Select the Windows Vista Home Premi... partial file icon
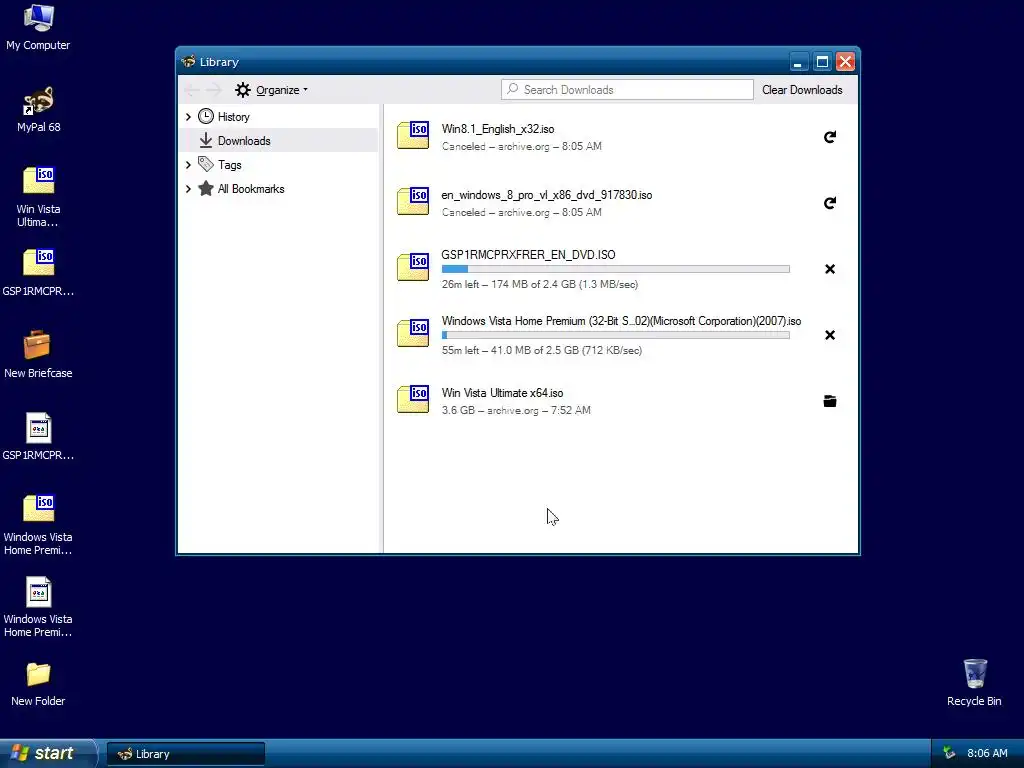1024x768 pixels. (38, 607)
